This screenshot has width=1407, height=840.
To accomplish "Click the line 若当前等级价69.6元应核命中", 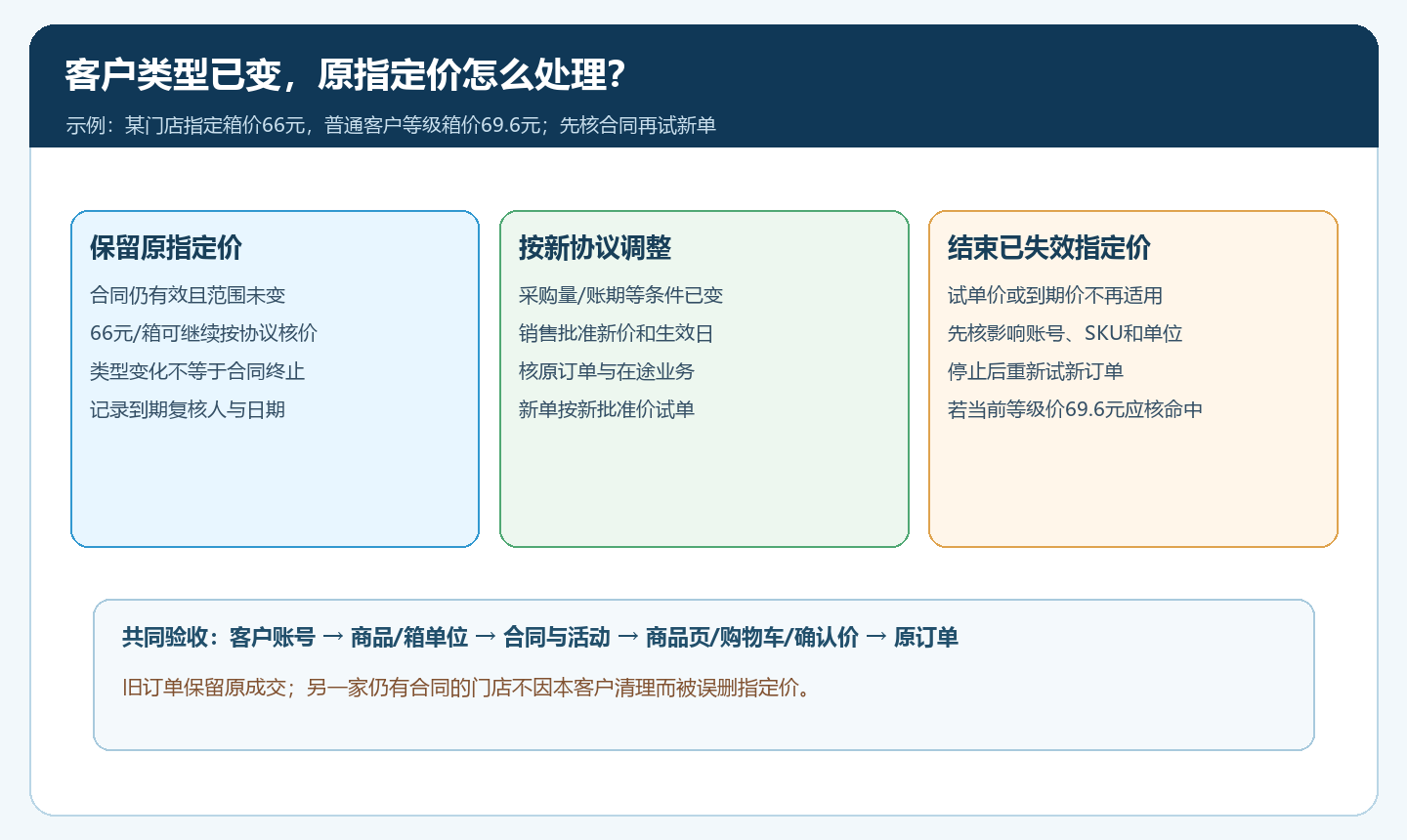I will click(1075, 409).
